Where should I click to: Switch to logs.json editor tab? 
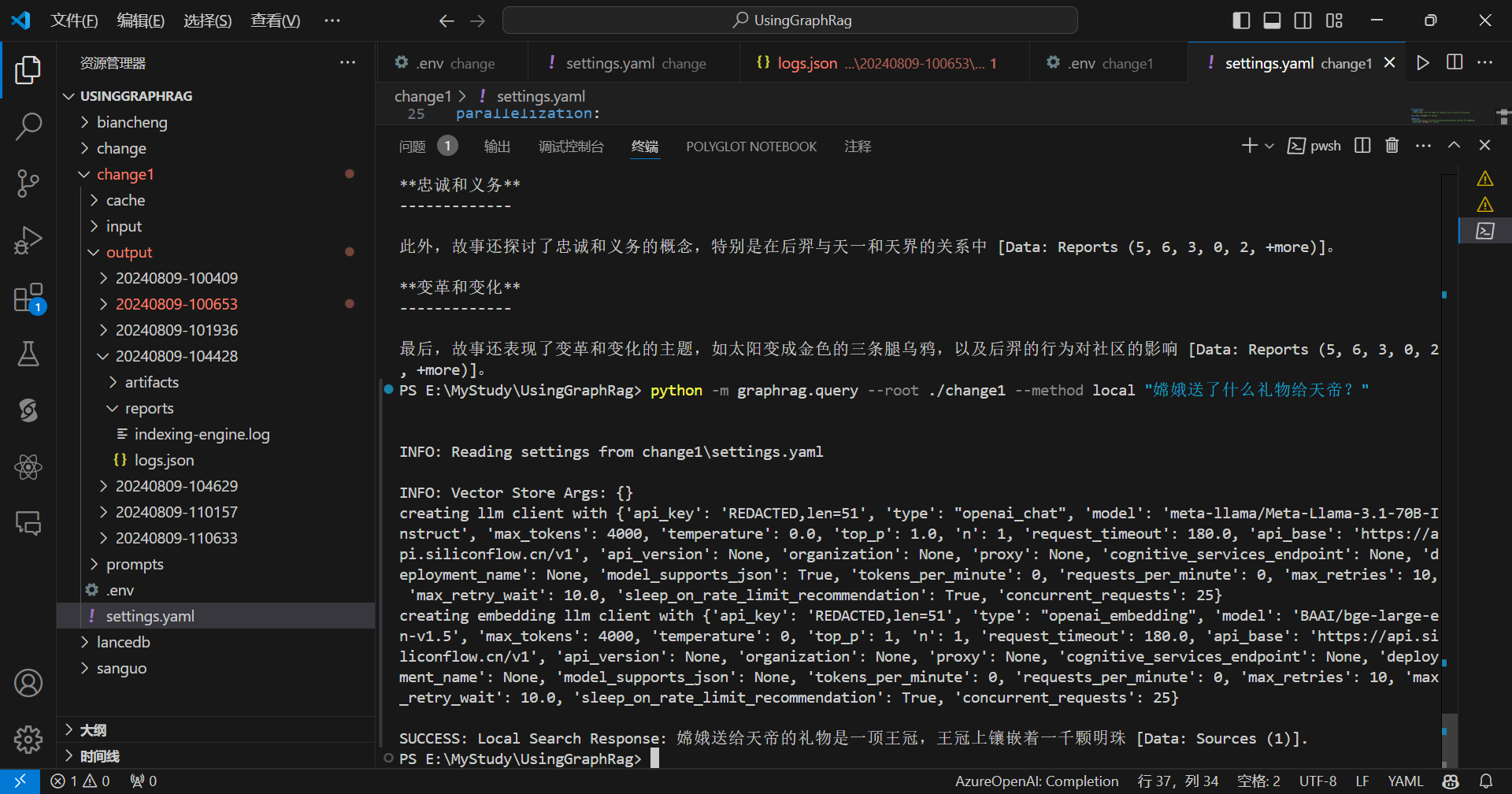coord(884,62)
